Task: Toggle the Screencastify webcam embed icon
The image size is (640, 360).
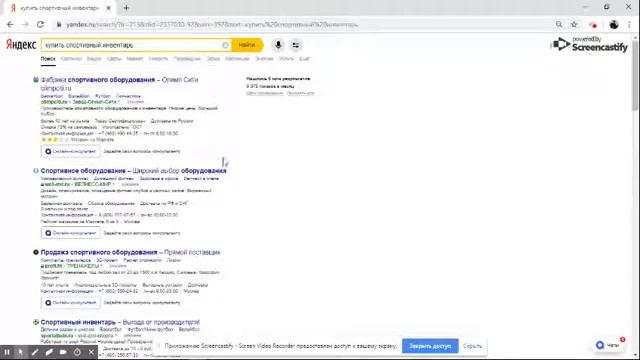Action: tap(63, 352)
